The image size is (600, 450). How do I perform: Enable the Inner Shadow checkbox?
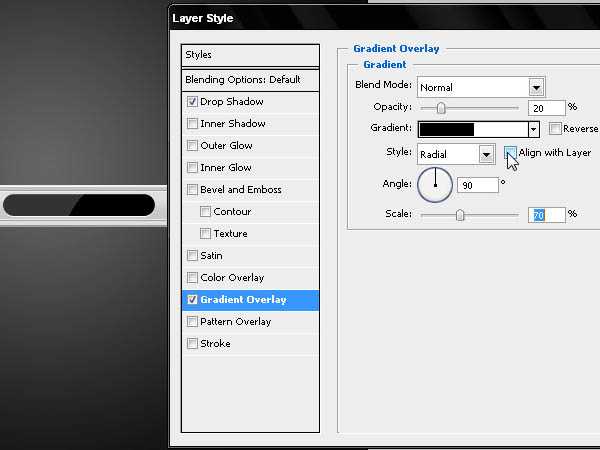point(192,124)
